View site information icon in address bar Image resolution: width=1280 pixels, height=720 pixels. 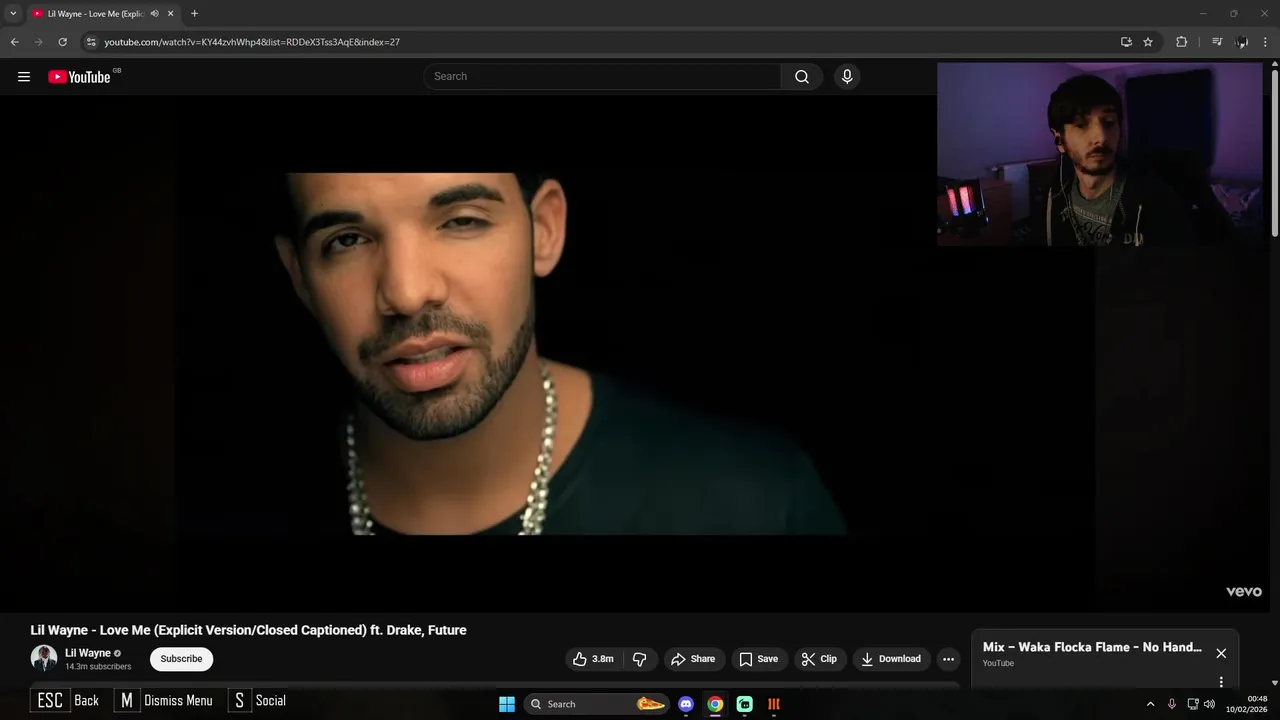(x=91, y=42)
